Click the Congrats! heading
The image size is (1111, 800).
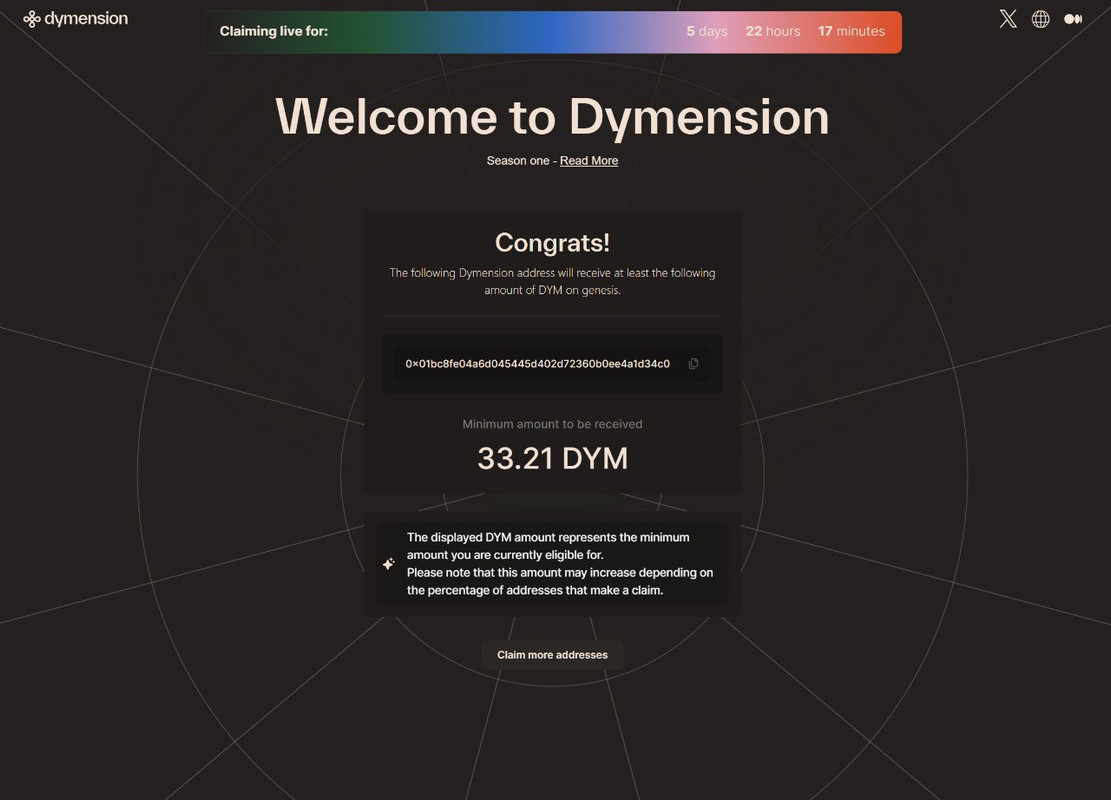[x=552, y=243]
